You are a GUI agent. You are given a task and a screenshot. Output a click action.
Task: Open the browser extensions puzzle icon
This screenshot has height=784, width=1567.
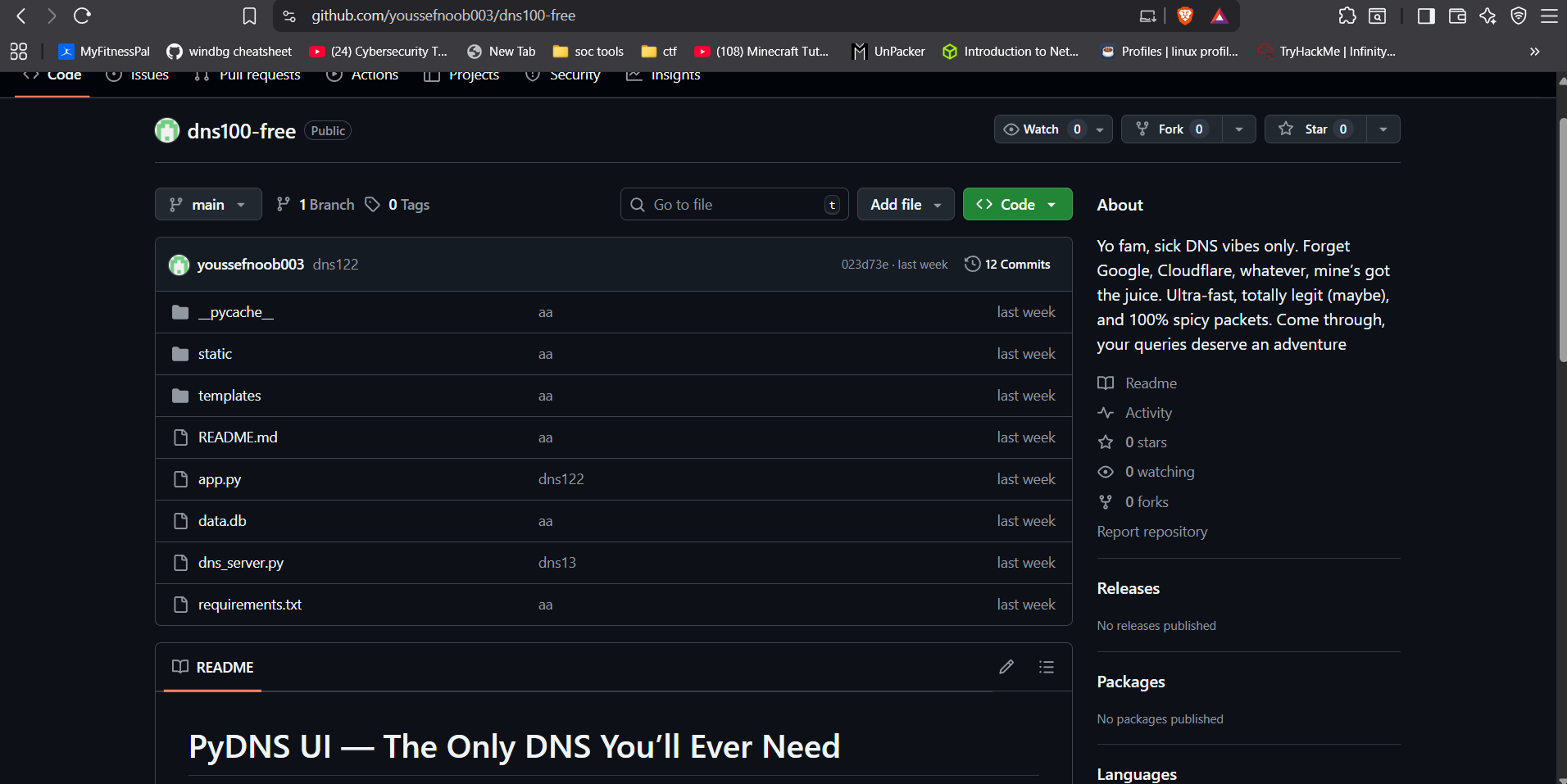click(x=1347, y=16)
